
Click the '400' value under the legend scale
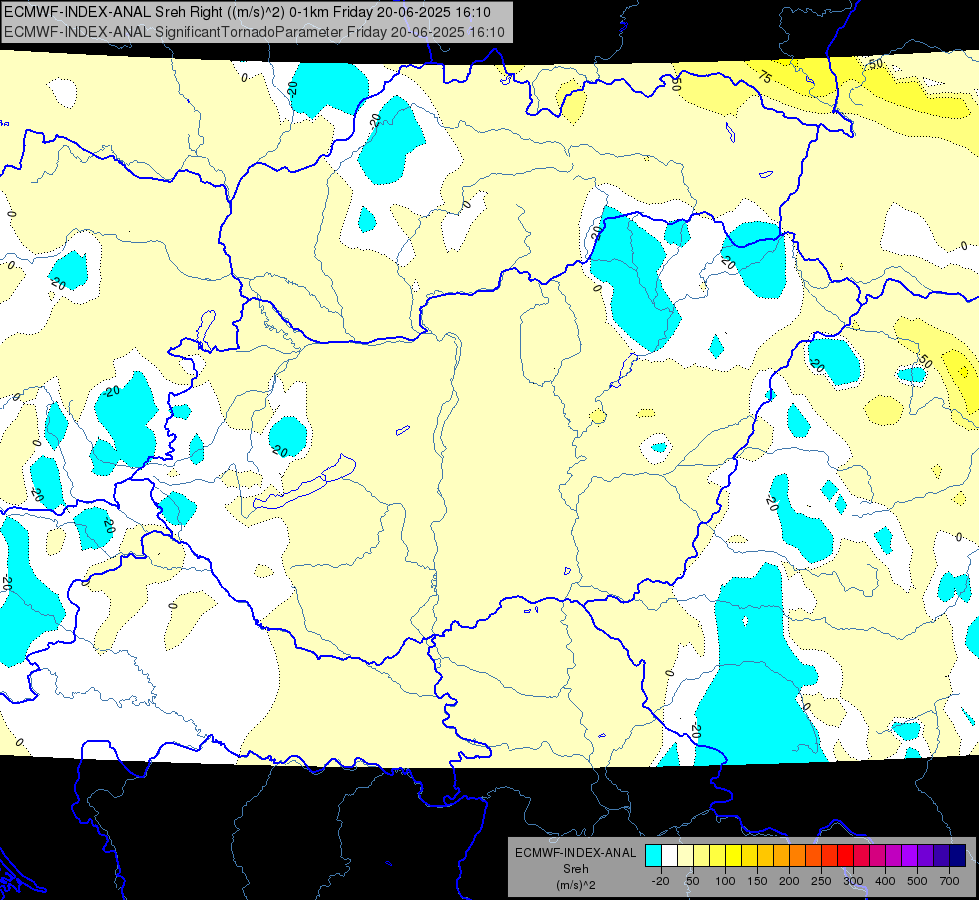885,881
